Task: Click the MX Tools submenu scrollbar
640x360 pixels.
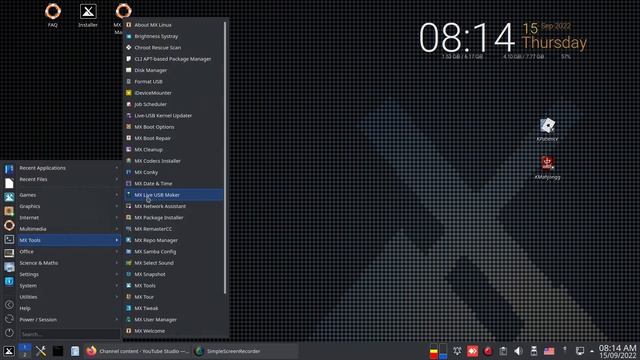Action: tap(225, 157)
